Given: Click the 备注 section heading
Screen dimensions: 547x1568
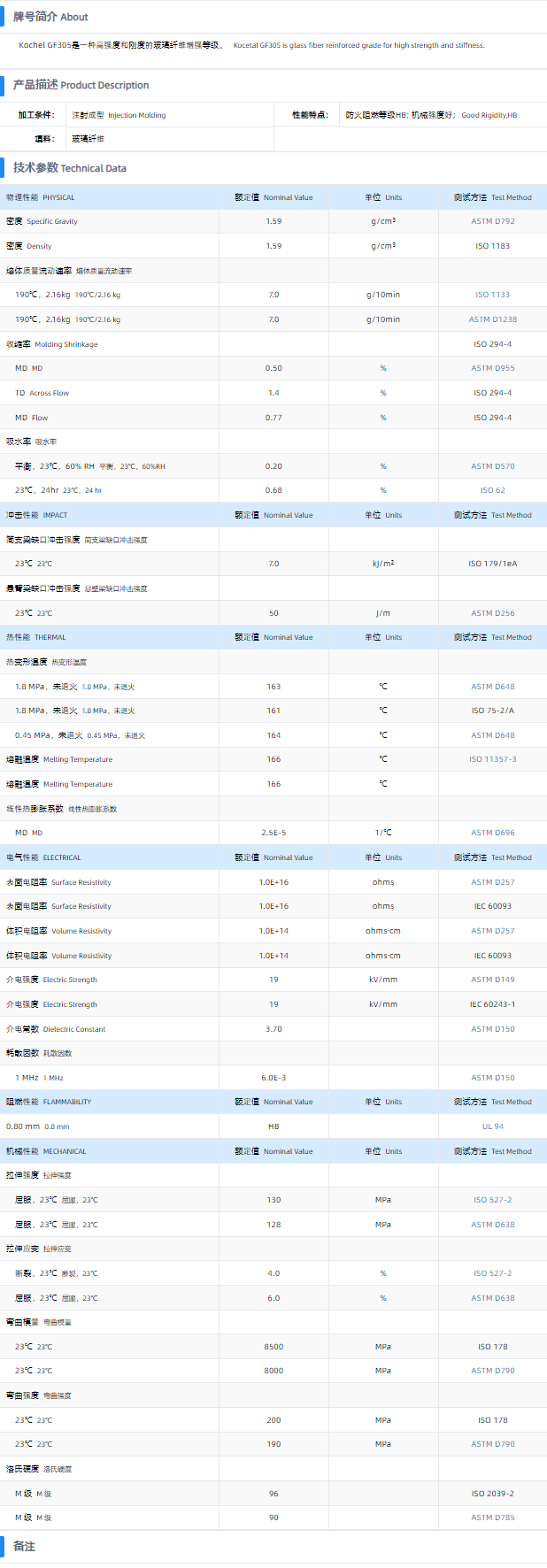Looking at the screenshot, I should [24, 1546].
